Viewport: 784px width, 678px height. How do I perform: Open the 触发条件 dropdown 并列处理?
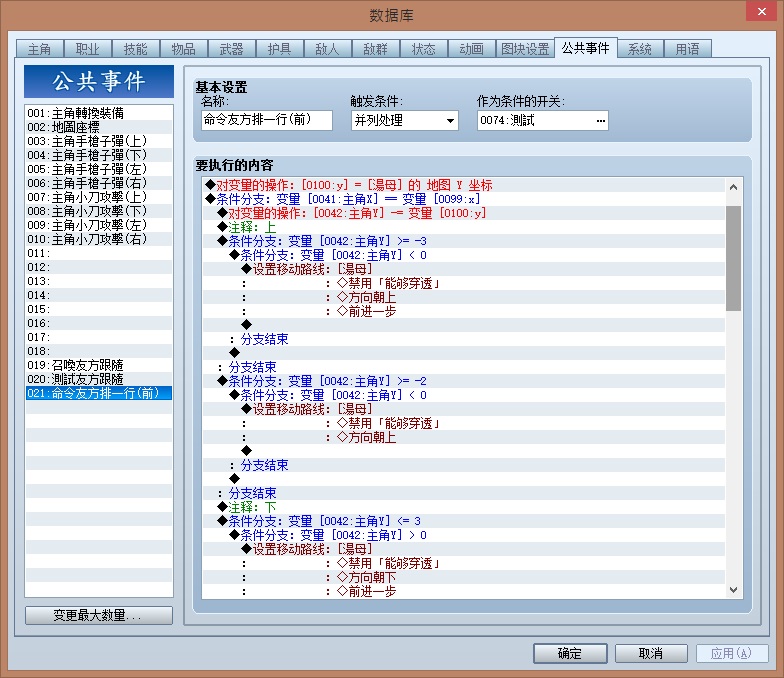click(404, 120)
